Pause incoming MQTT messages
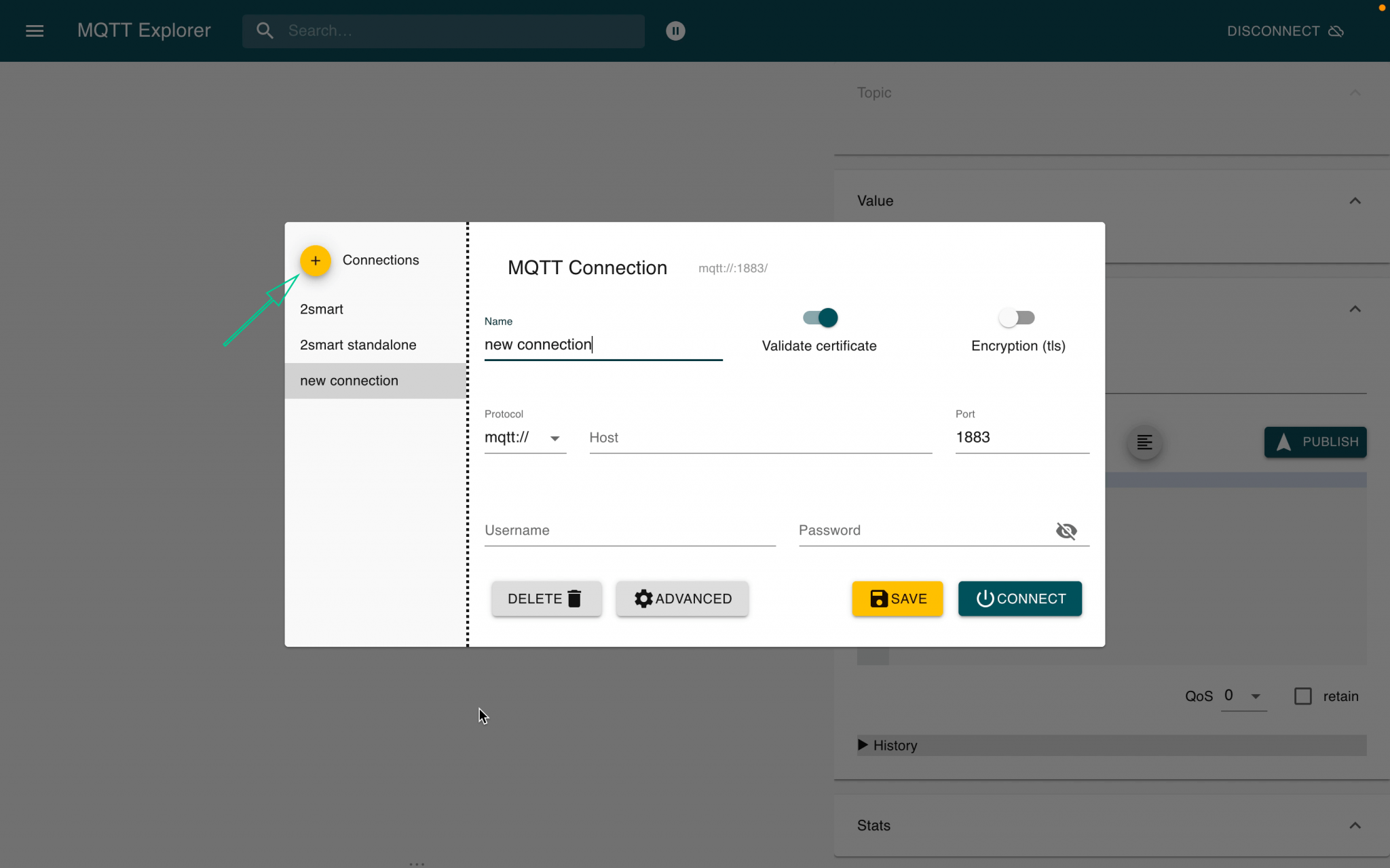The width and height of the screenshot is (1390, 868). [675, 31]
